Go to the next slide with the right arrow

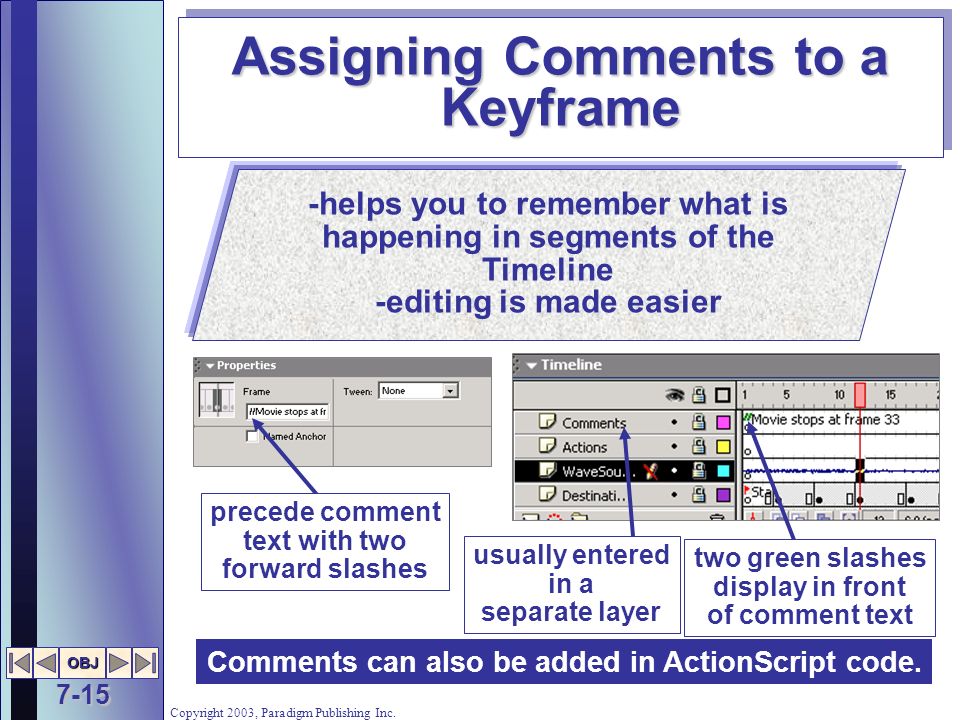point(119,663)
